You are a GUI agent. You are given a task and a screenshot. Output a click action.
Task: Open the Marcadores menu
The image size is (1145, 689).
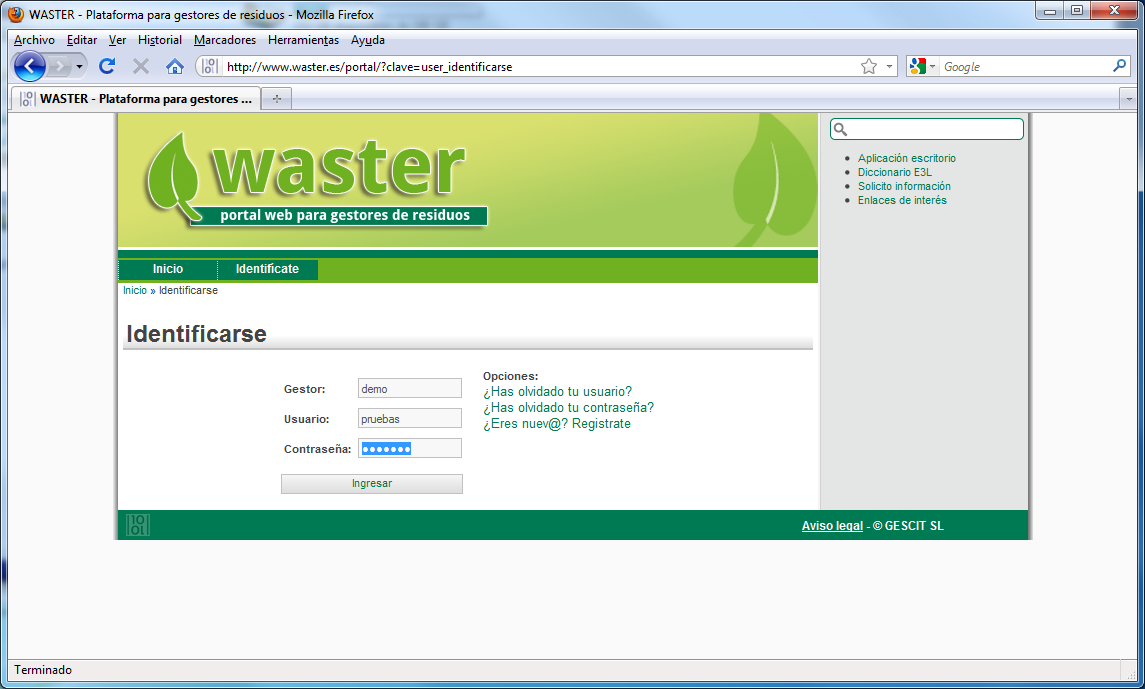click(225, 40)
